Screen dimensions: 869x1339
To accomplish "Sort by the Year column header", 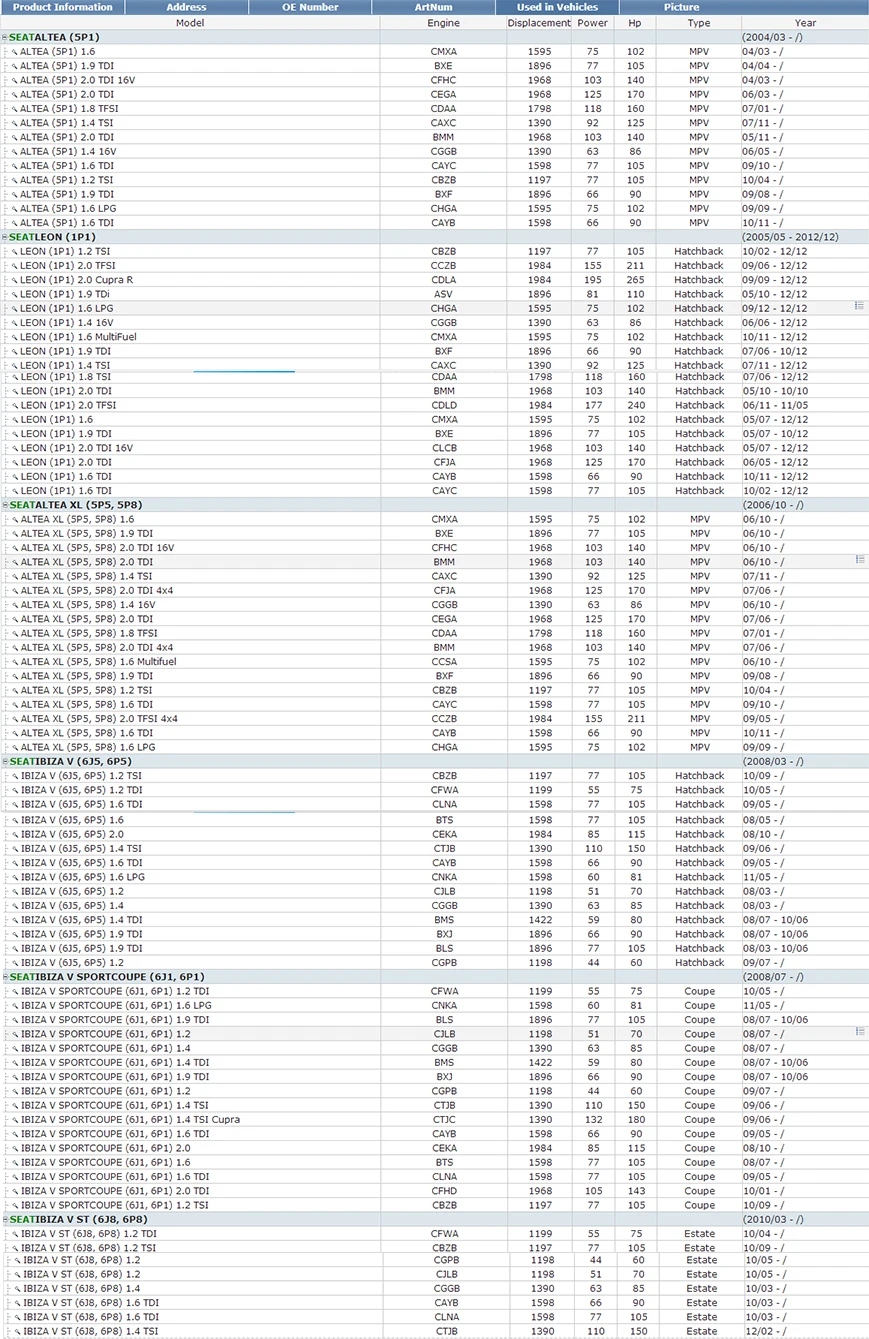I will coord(805,22).
